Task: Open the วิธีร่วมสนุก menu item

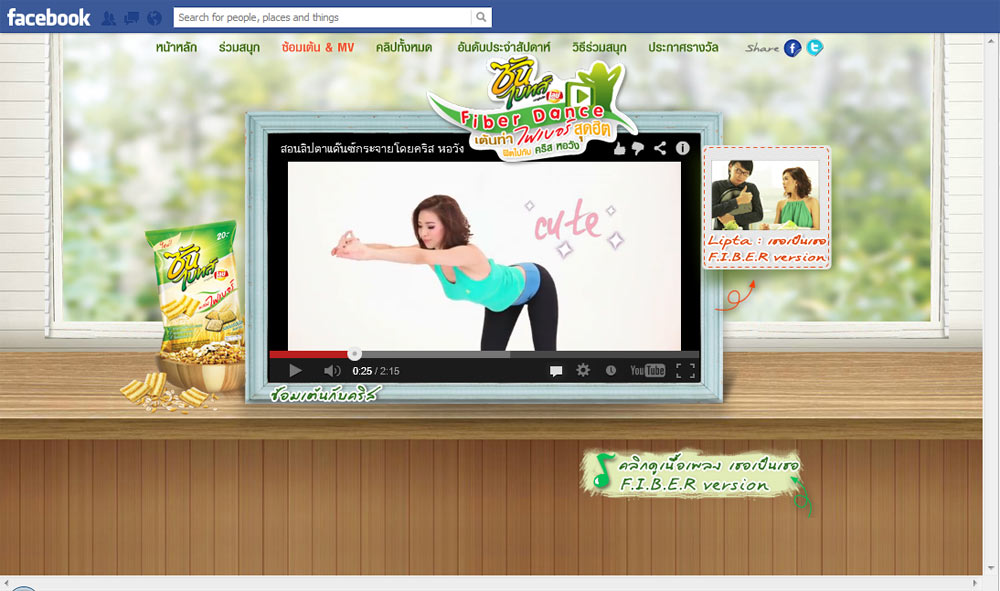Action: 599,47
